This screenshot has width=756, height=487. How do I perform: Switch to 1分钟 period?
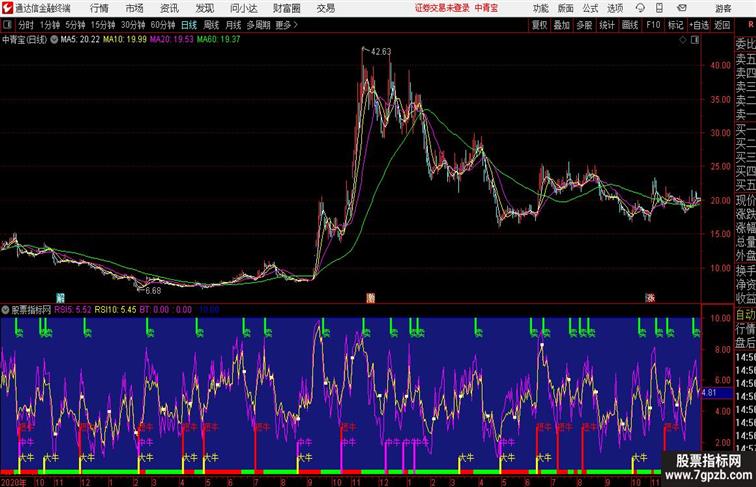pos(50,25)
